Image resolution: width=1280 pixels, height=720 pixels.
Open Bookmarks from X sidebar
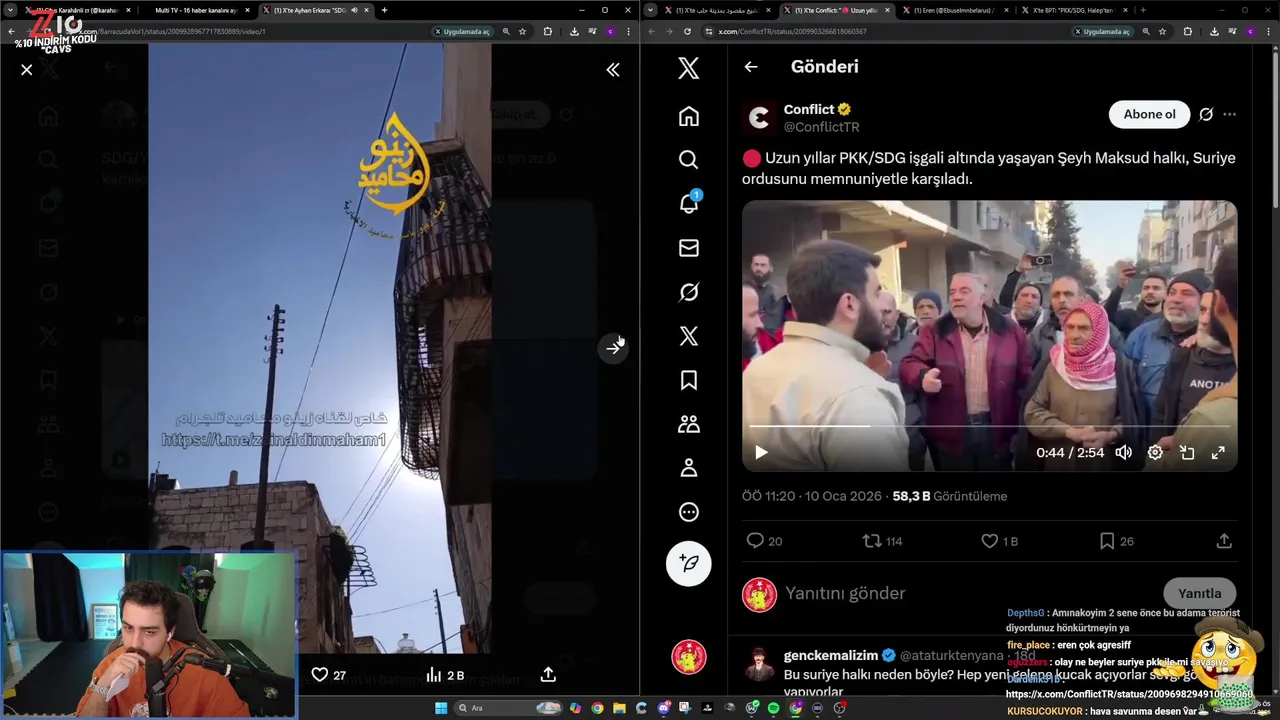pyautogui.click(x=689, y=380)
